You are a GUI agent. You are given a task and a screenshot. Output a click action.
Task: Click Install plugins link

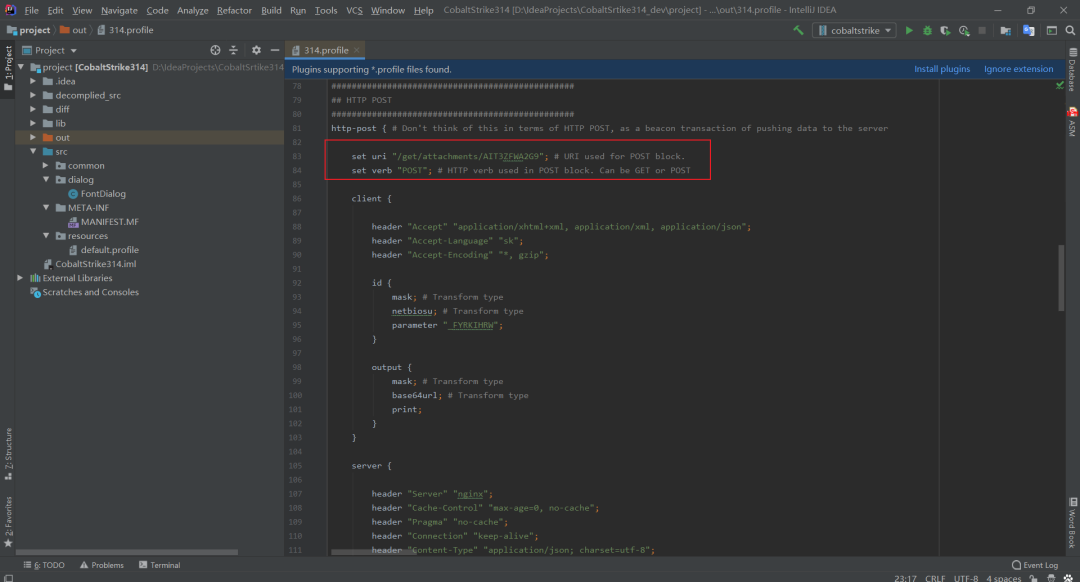tap(942, 69)
